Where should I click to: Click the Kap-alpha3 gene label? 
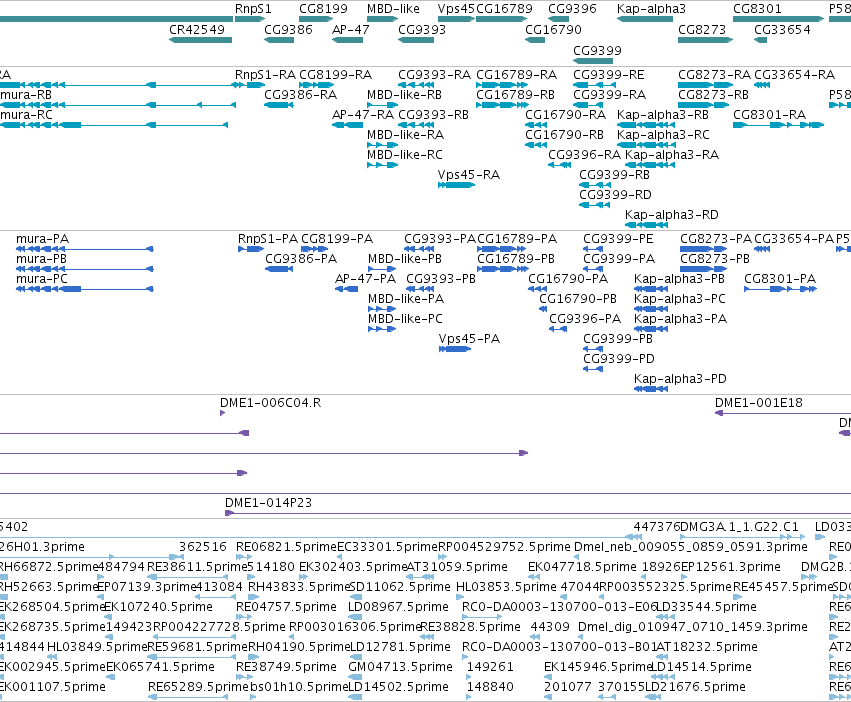coord(651,9)
